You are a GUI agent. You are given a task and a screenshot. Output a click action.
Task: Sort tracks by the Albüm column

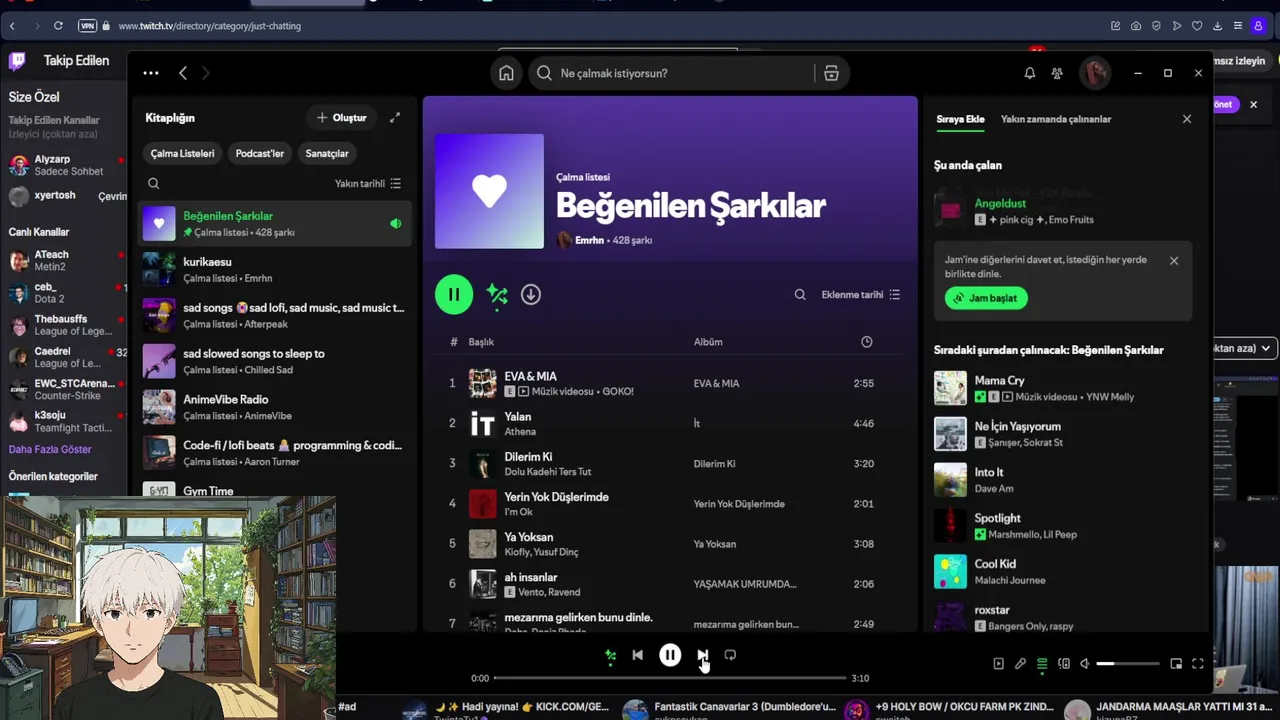coord(708,342)
